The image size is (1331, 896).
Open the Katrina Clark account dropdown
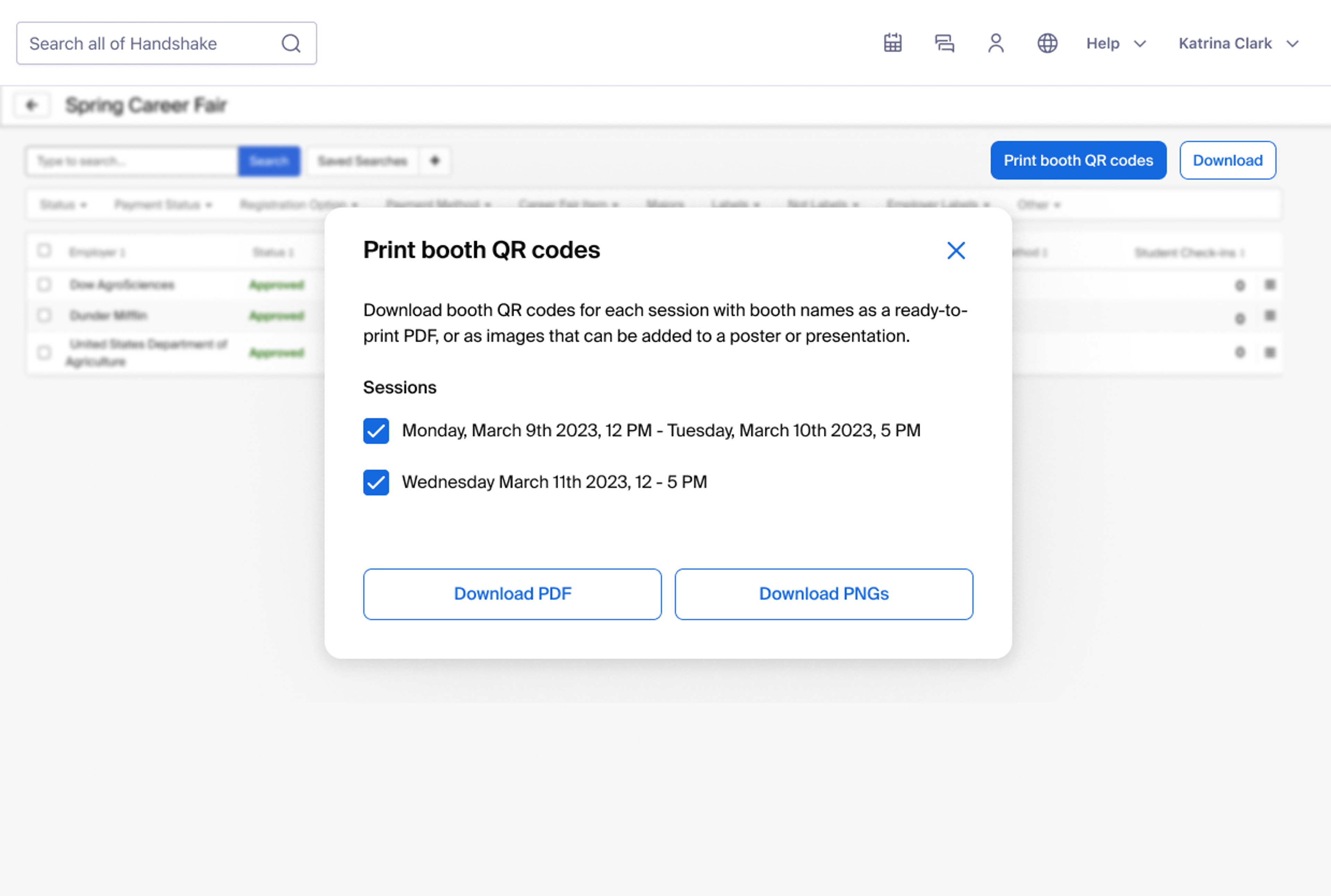1238,43
